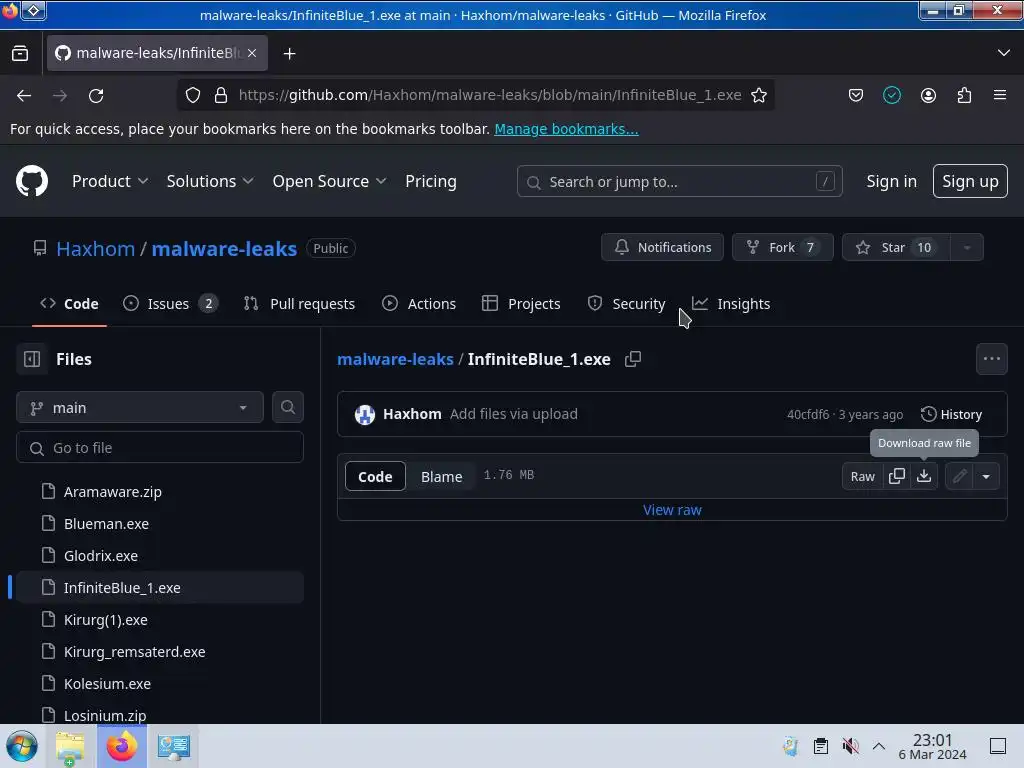Open commit History link
The width and height of the screenshot is (1024, 768).
coord(951,415)
